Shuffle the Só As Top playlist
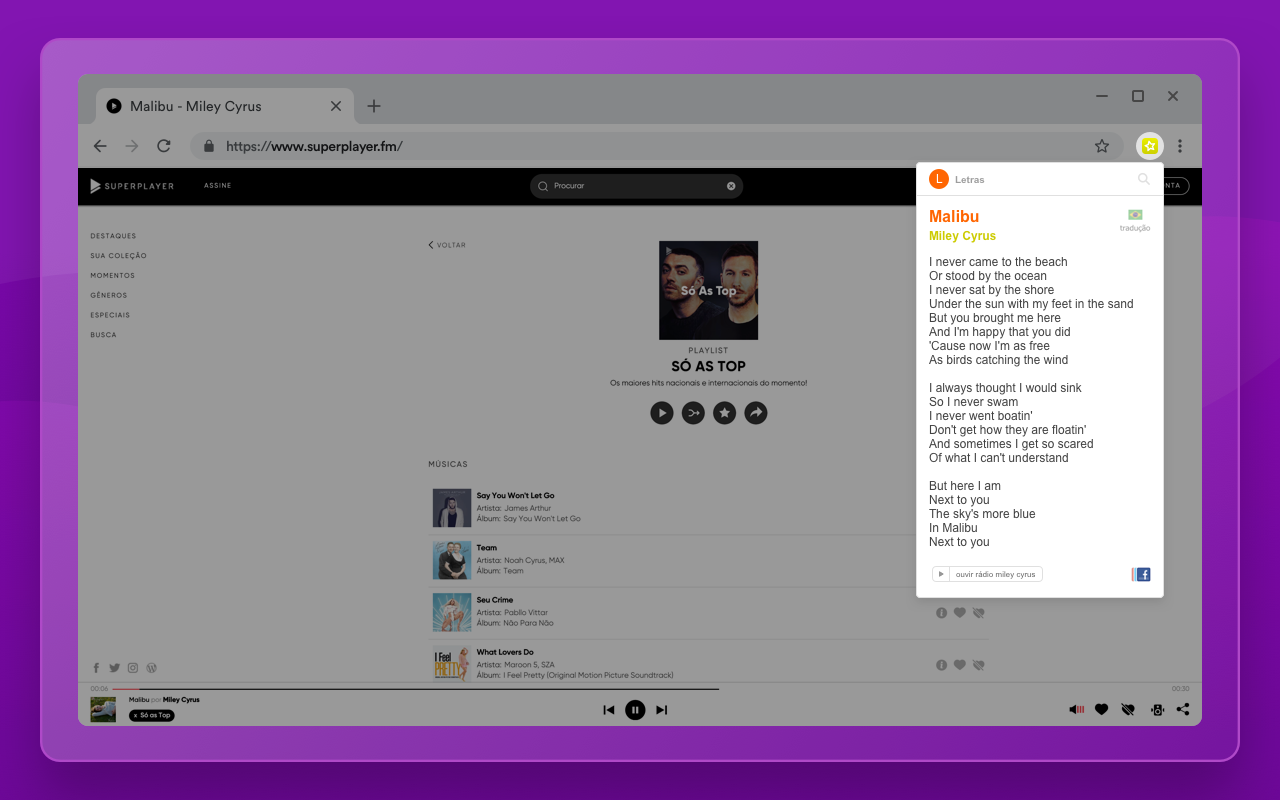This screenshot has height=800, width=1280. click(693, 413)
